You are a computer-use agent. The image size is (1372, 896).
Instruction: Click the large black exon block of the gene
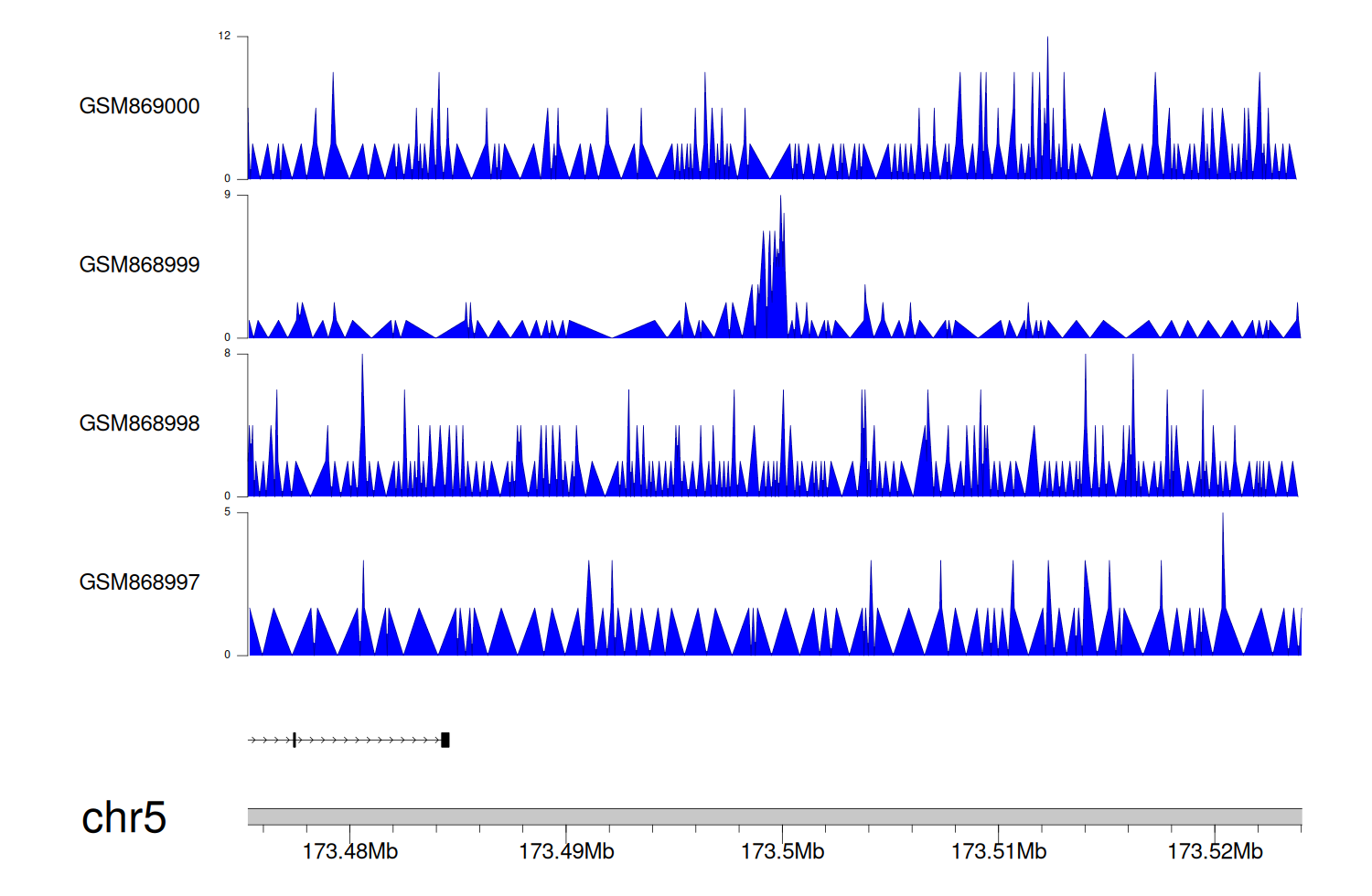coord(445,740)
